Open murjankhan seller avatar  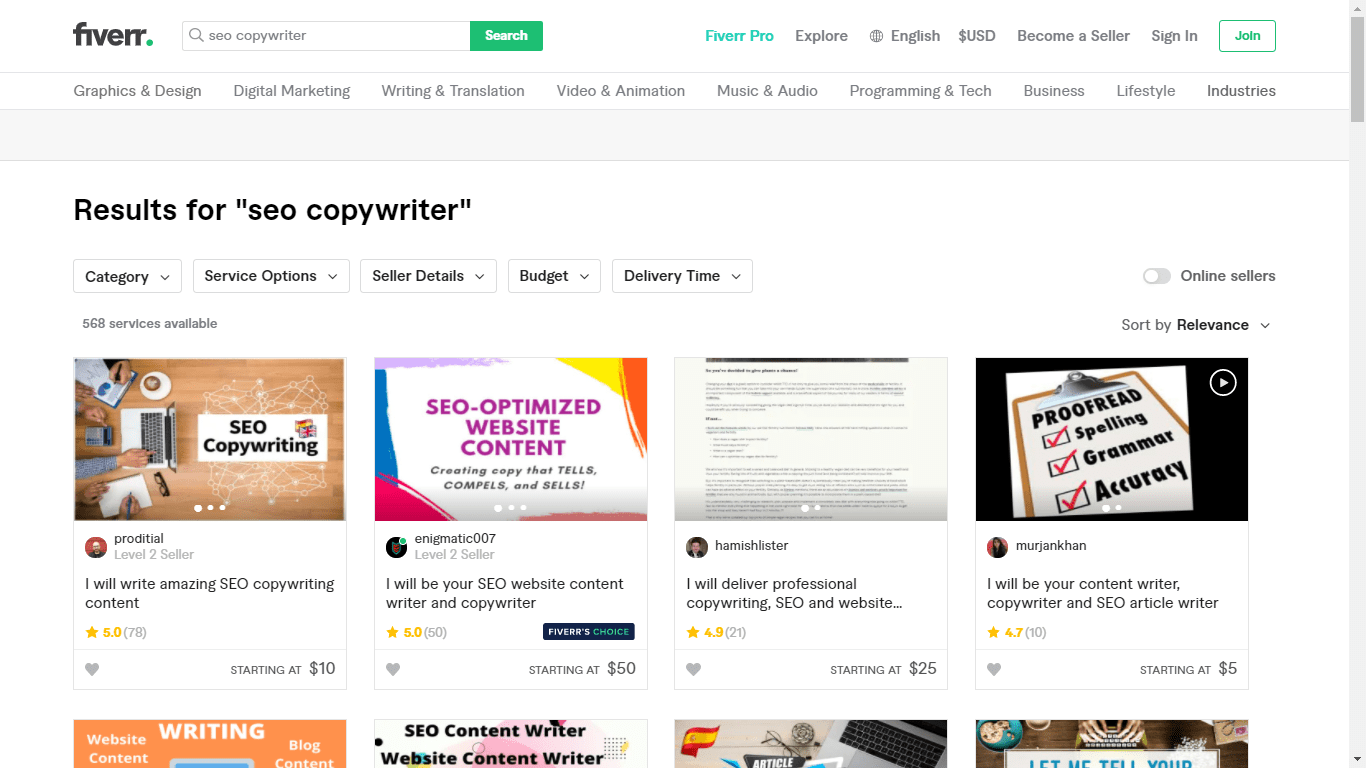coord(998,547)
